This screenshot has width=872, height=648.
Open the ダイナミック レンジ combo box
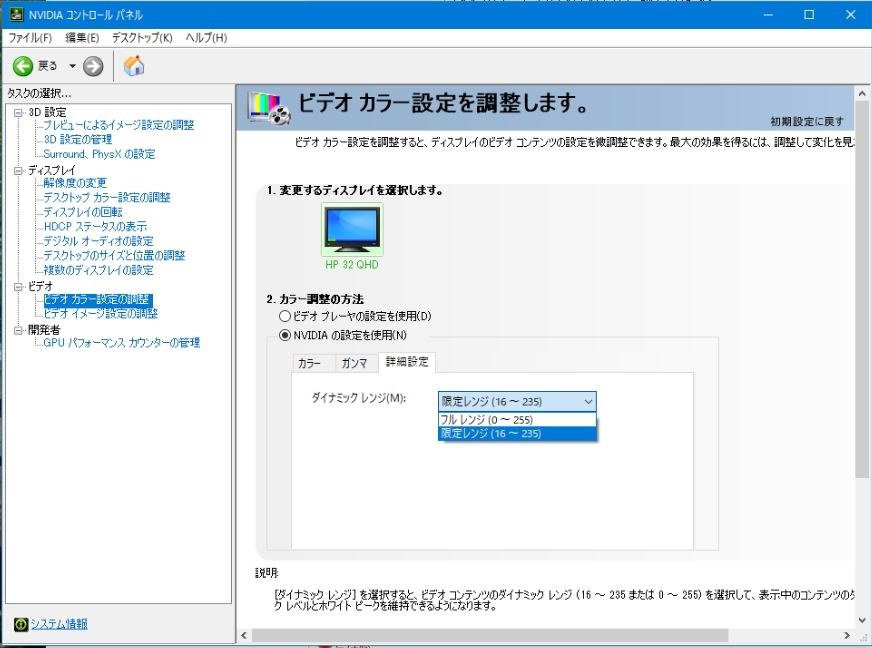517,402
